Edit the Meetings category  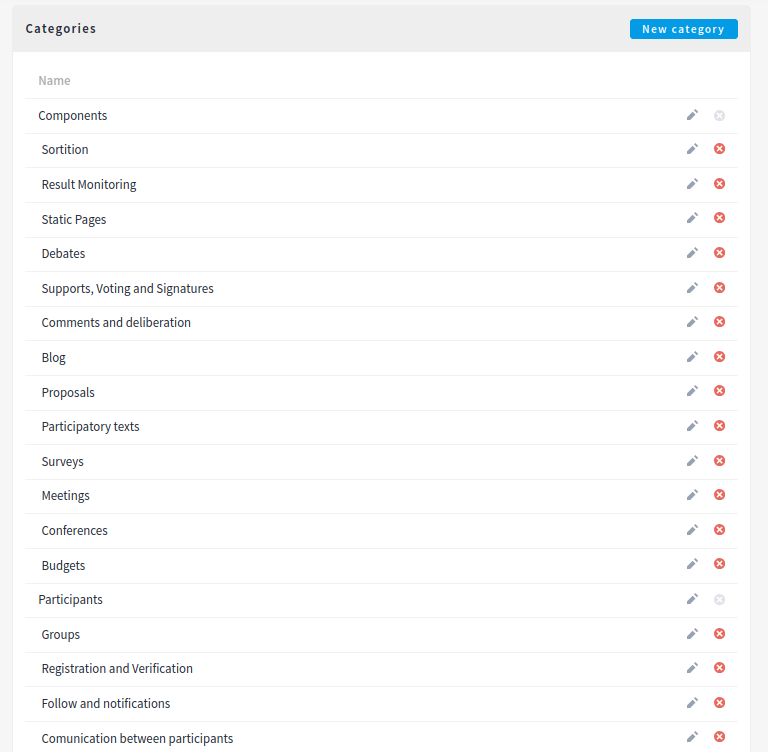pos(692,495)
